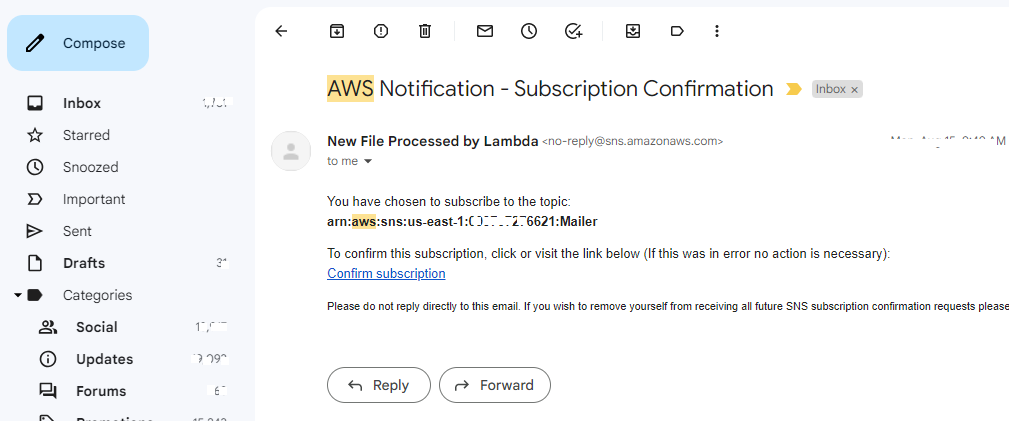Expand recipient details next to "to me"
This screenshot has width=1009, height=421.
click(368, 161)
